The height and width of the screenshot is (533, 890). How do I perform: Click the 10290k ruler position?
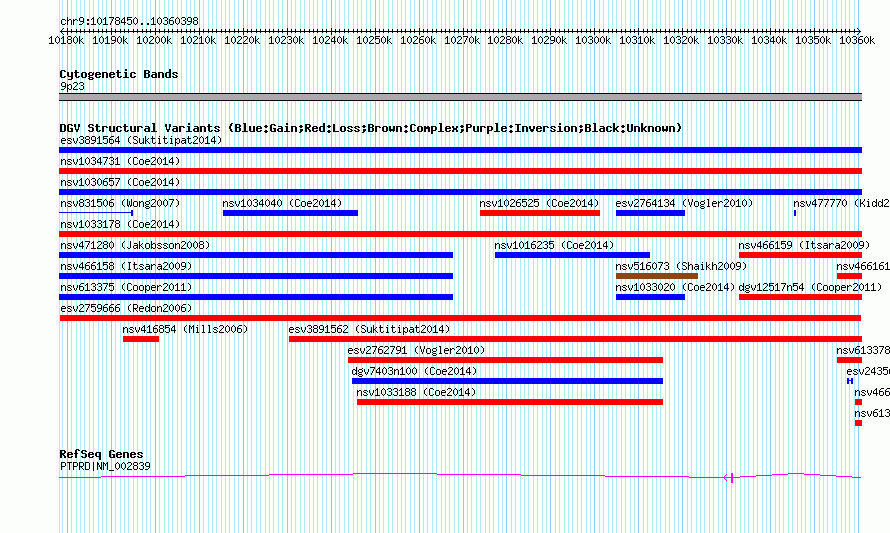(549, 40)
